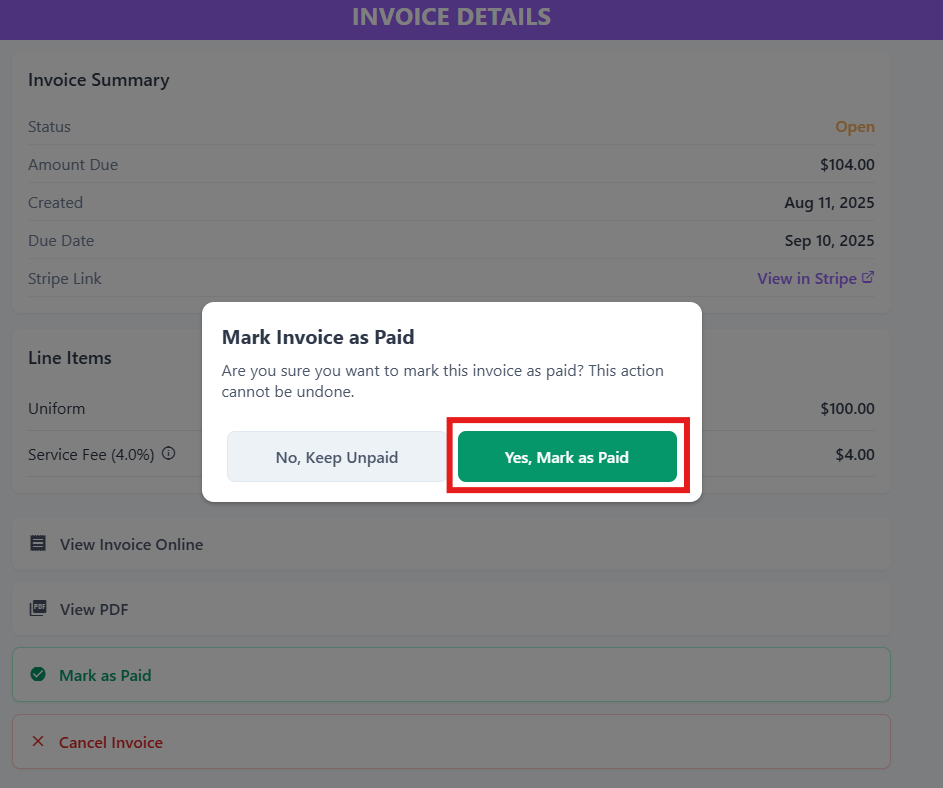Click the Service Fee (4.0%) label
Image resolution: width=943 pixels, height=788 pixels.
point(91,455)
